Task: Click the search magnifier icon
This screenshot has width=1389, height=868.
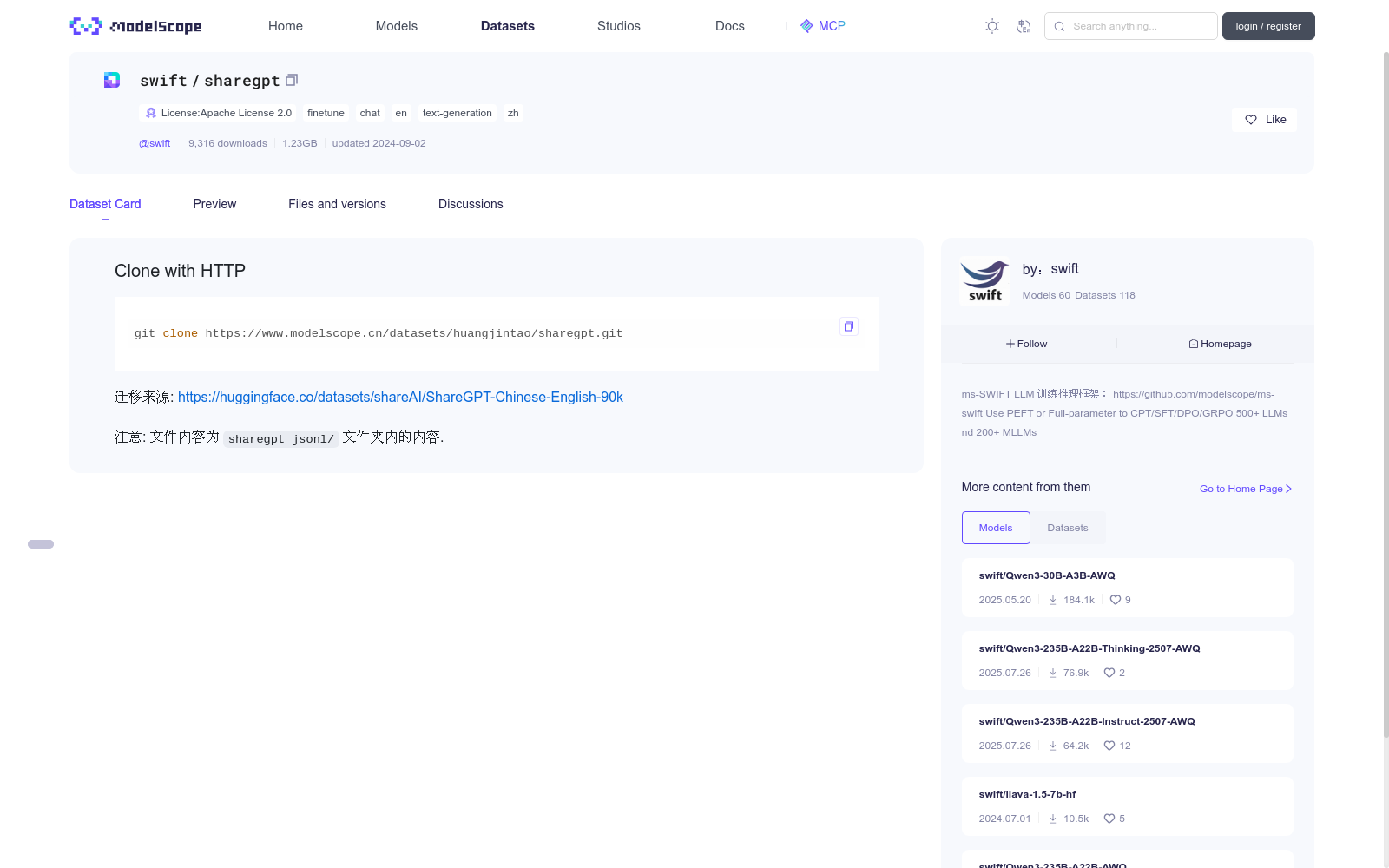Action: coord(1059,26)
